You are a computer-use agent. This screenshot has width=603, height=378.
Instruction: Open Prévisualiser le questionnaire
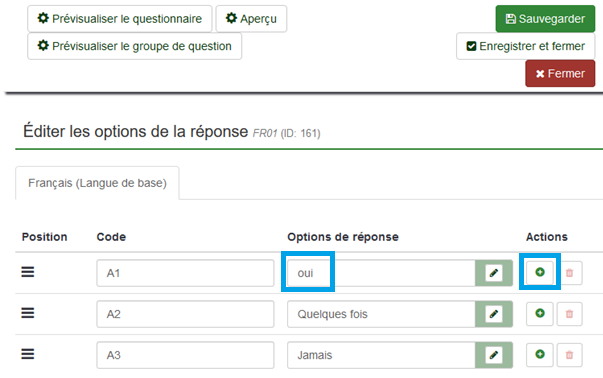(x=120, y=19)
